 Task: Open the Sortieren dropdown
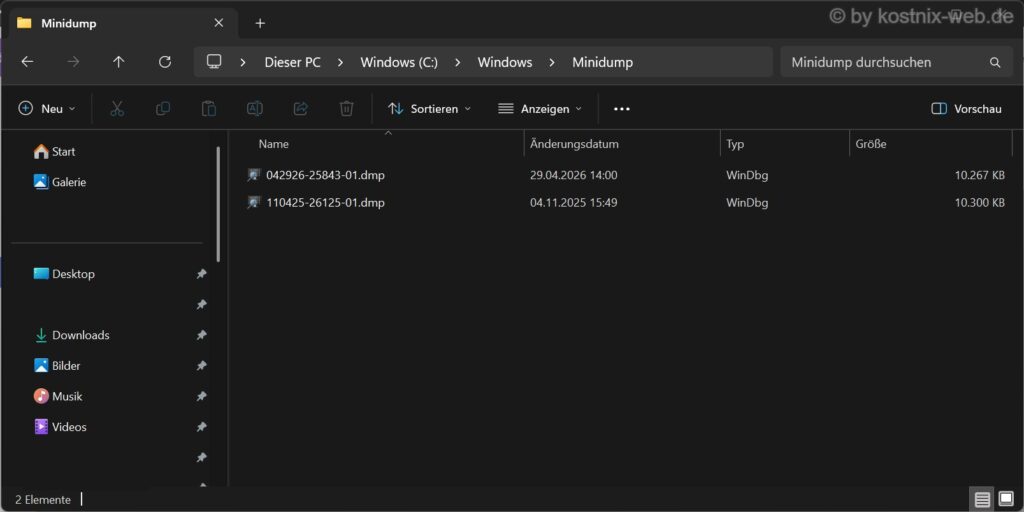429,109
